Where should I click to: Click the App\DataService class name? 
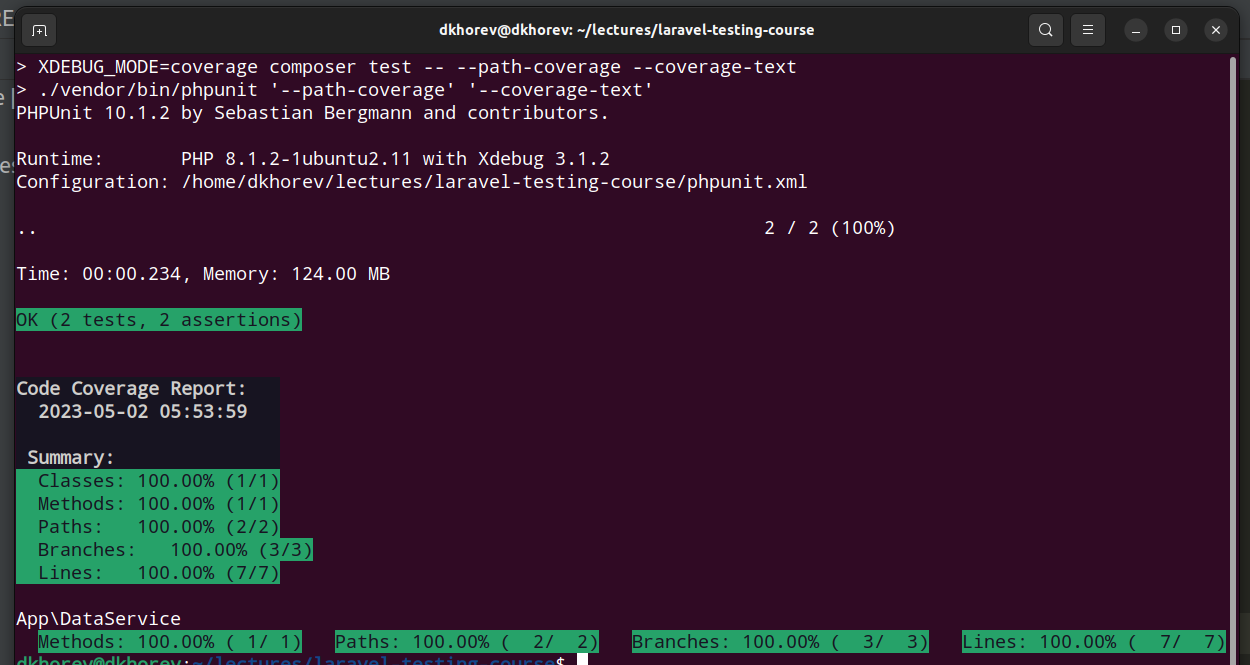(97, 618)
